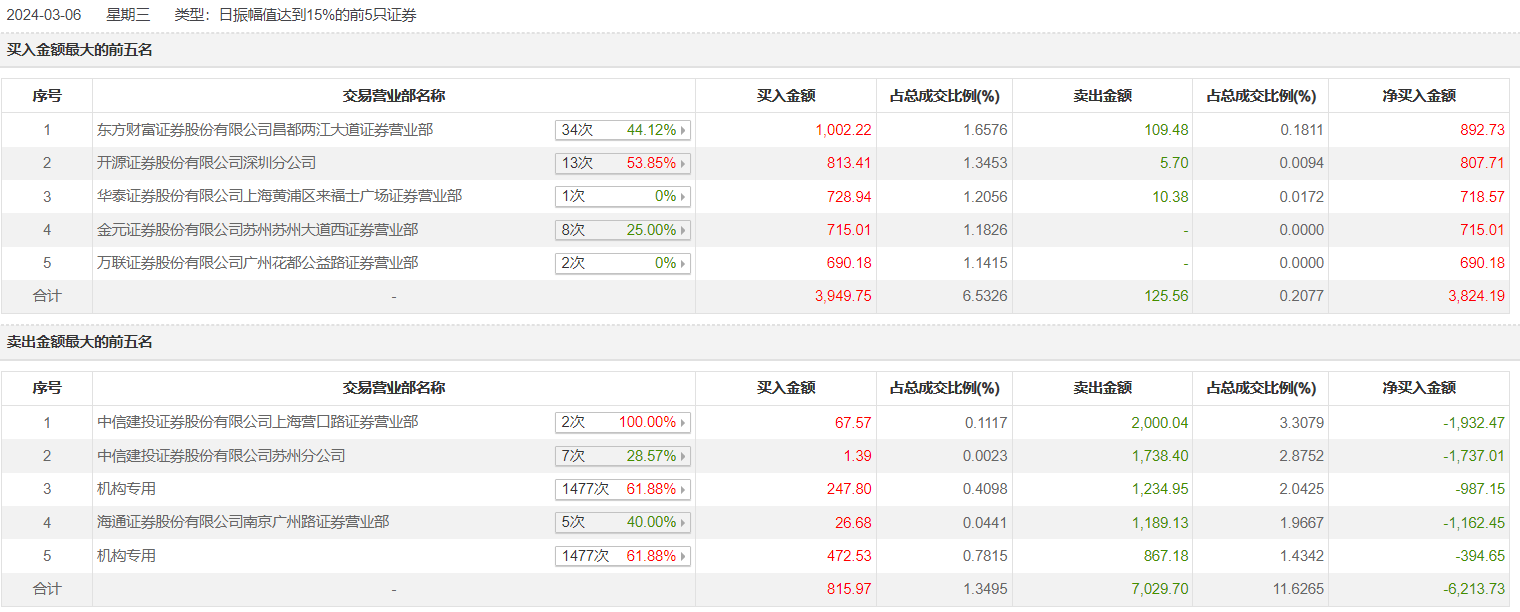Expand 1477次 dropdown in the -394.65 row

[x=622, y=556]
